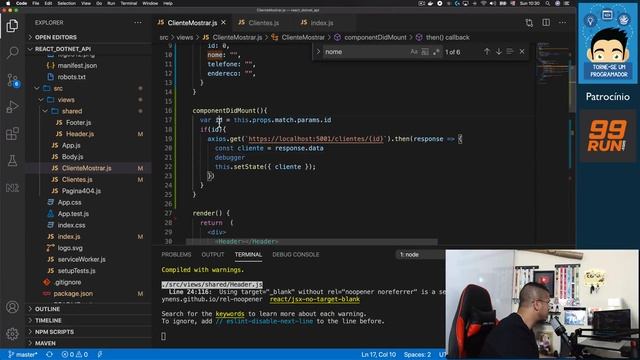Click ClienteMostrar class in breadcrumb

303,37
